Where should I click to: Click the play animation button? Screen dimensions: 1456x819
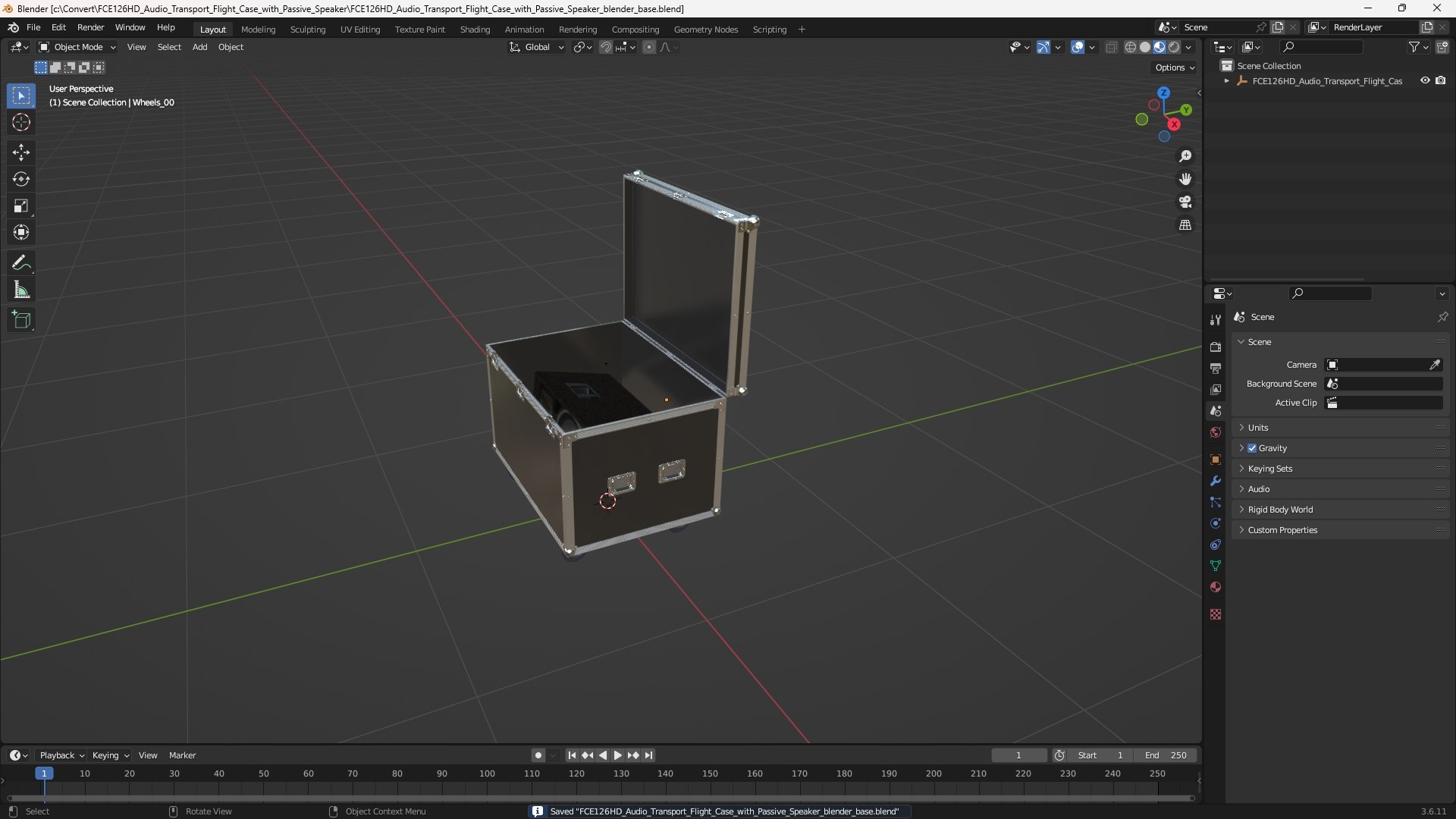[618, 755]
